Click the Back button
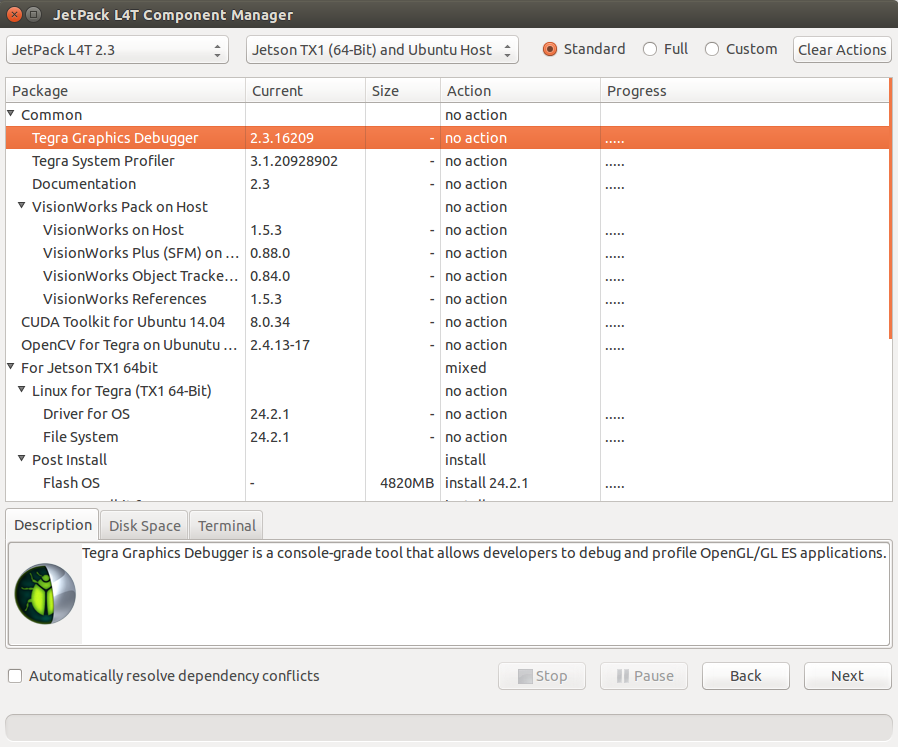The width and height of the screenshot is (898, 747). coord(746,676)
